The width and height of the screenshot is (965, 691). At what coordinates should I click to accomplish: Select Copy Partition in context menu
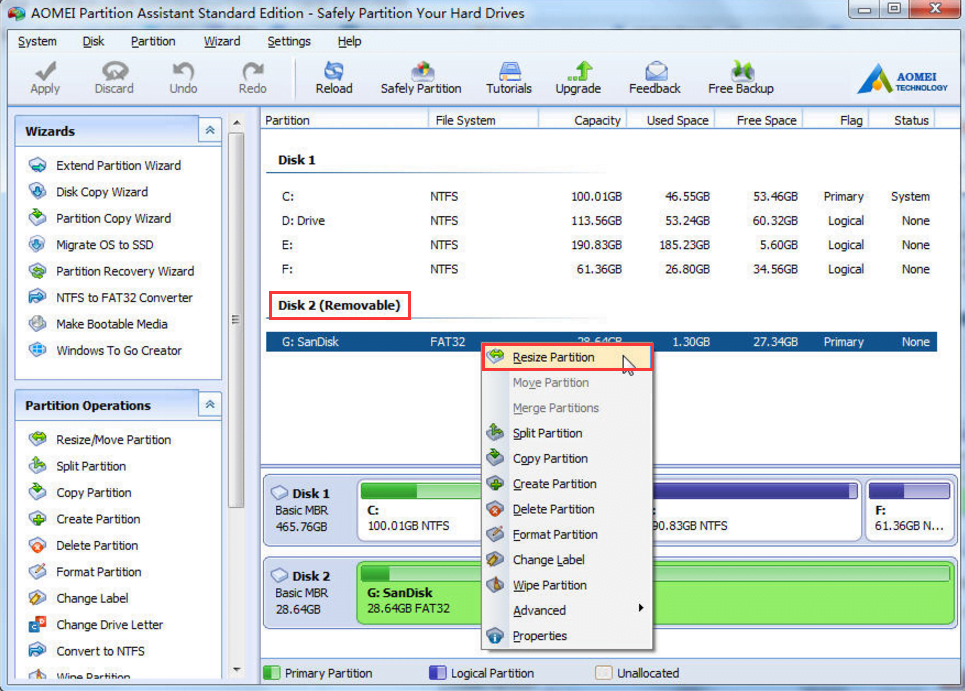click(567, 458)
